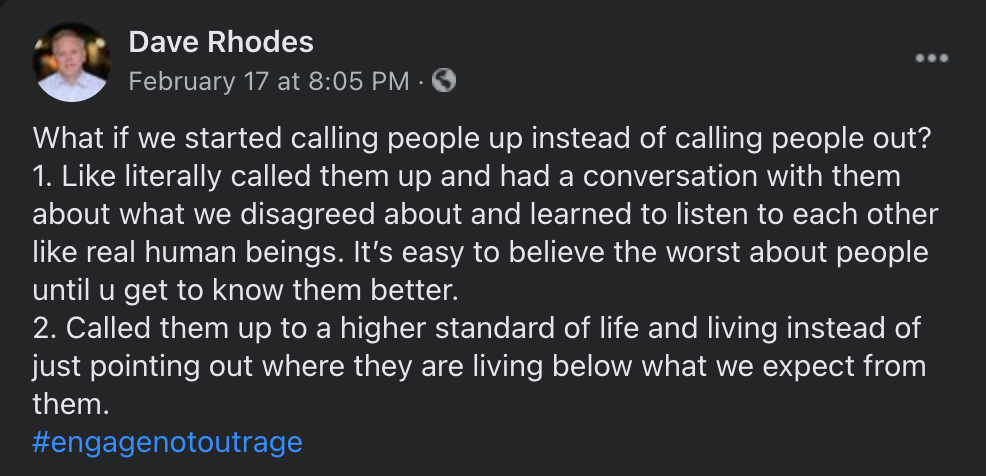Click the line starting "just pointing out where"
This screenshot has height=476, width=986.
(479, 366)
